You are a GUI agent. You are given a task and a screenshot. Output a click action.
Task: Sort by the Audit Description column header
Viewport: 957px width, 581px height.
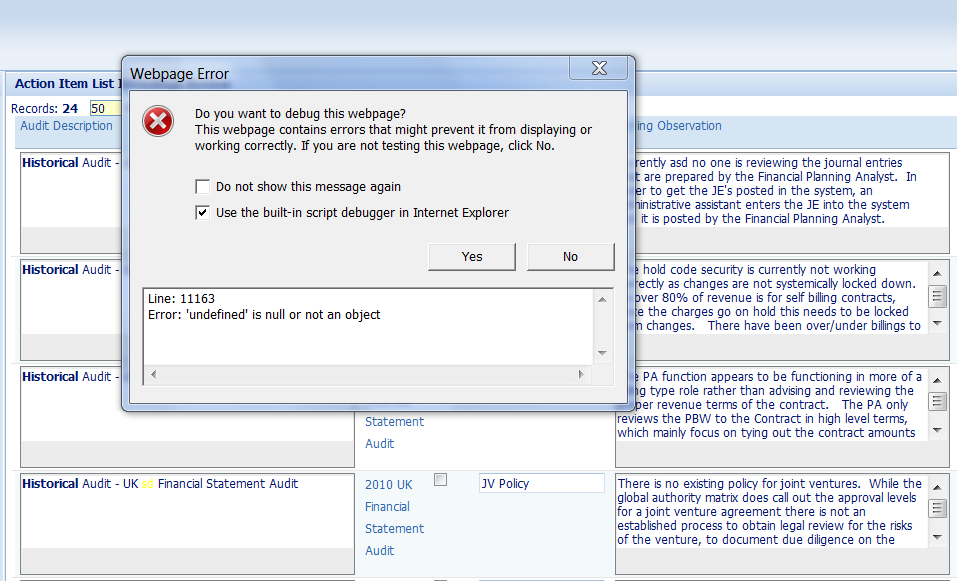67,126
